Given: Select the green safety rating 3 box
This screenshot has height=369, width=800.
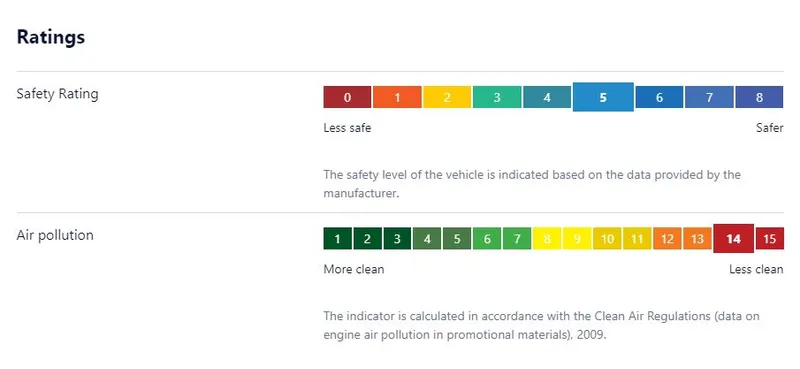Looking at the screenshot, I should 497,97.
